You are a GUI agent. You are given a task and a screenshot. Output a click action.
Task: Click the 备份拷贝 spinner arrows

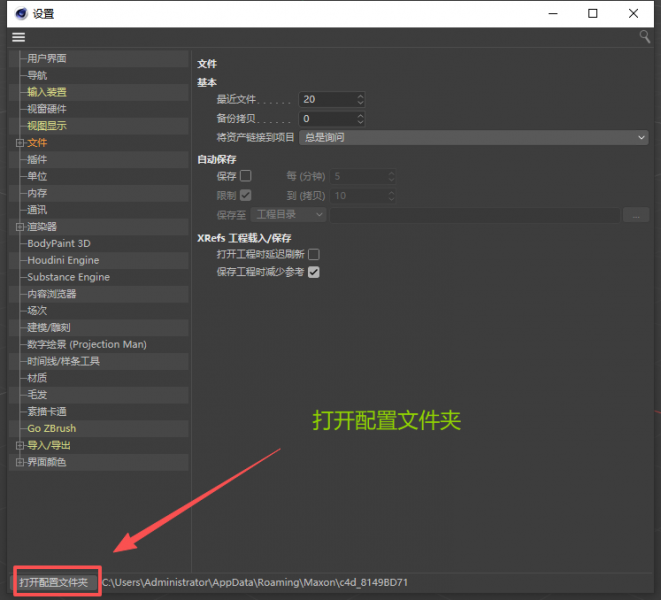pos(360,119)
